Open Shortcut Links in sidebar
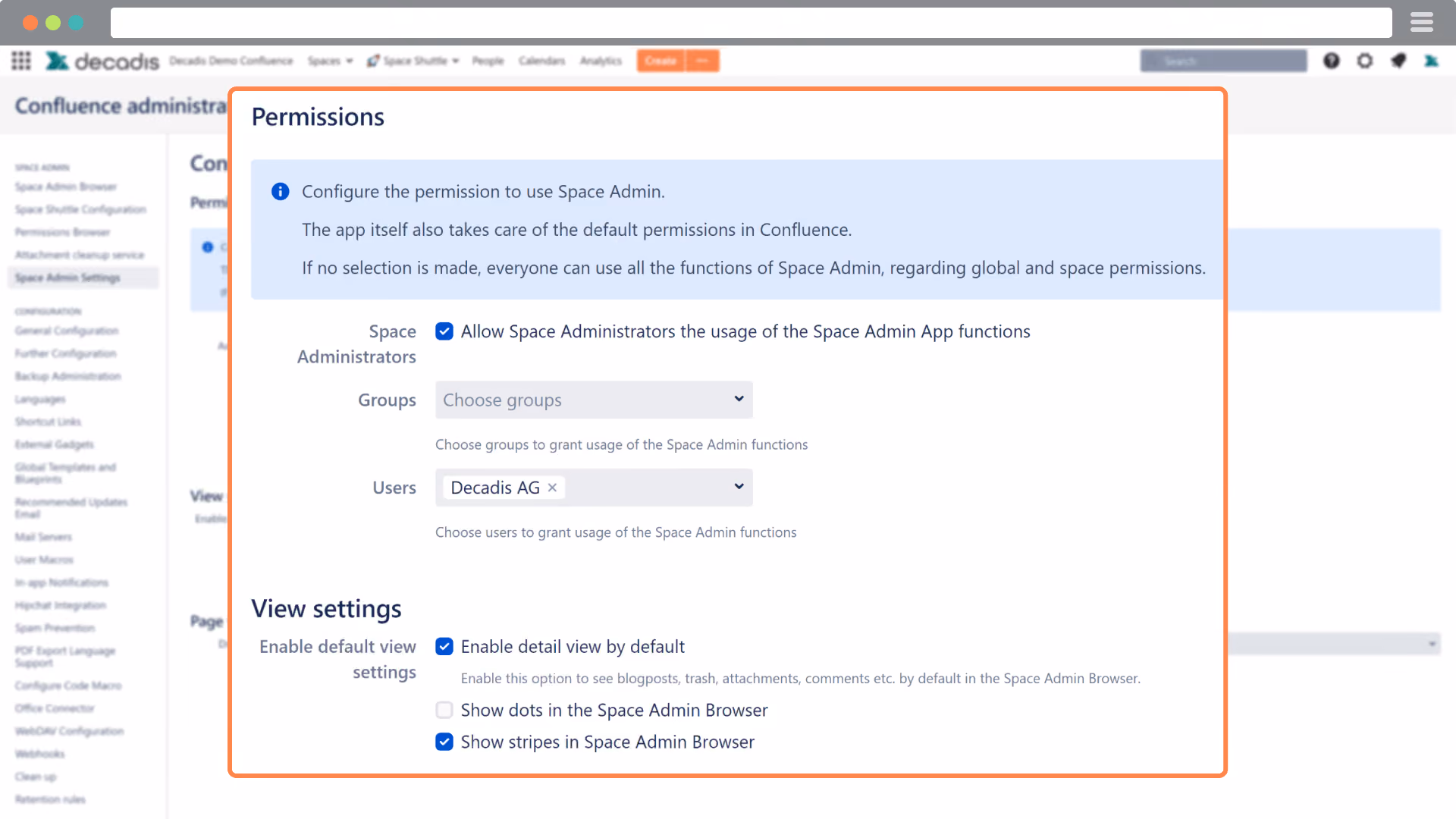 48,422
